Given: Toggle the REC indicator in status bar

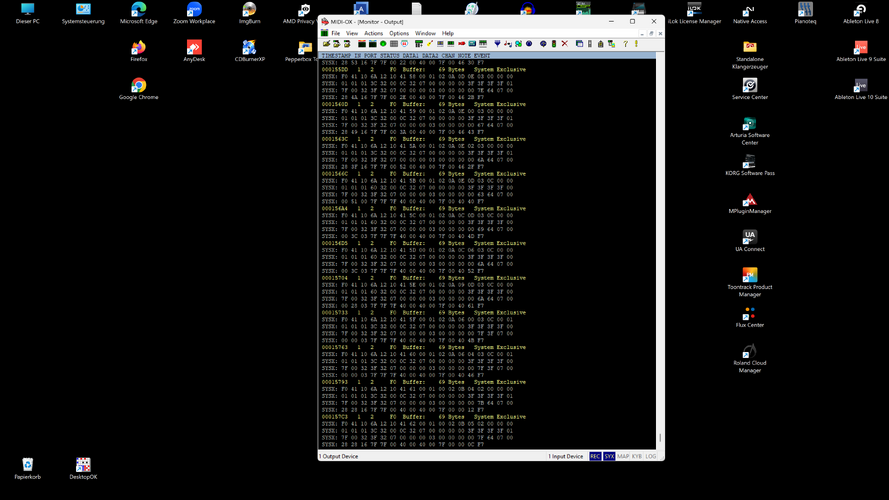Looking at the screenshot, I should [x=595, y=456].
